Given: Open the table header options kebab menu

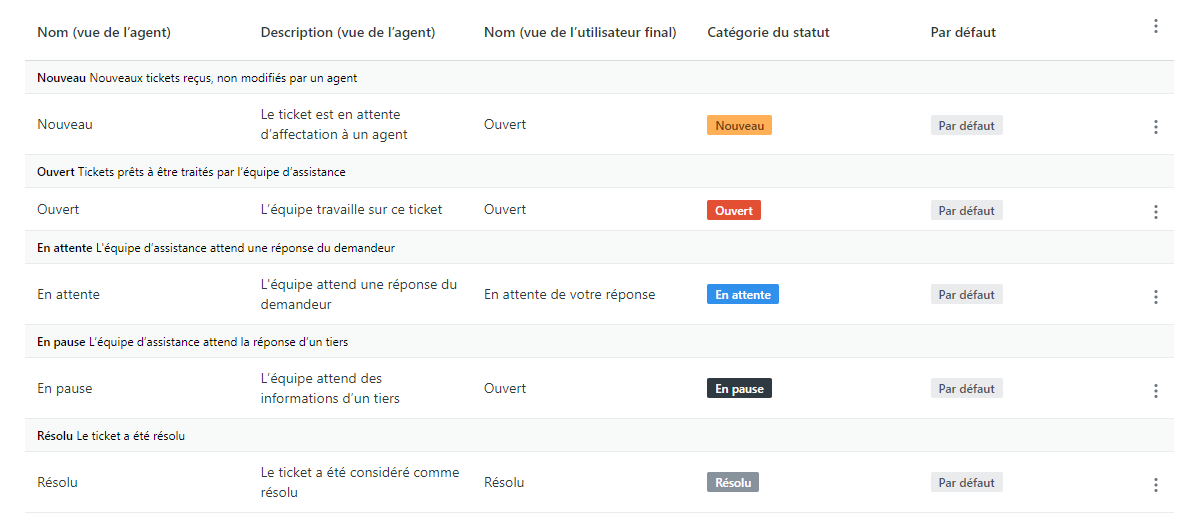Looking at the screenshot, I should [1155, 27].
